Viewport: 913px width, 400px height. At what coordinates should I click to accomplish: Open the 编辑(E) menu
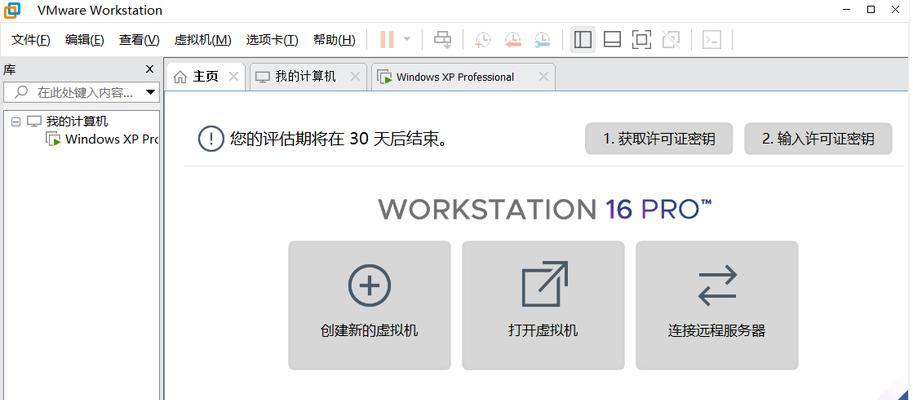pos(84,40)
